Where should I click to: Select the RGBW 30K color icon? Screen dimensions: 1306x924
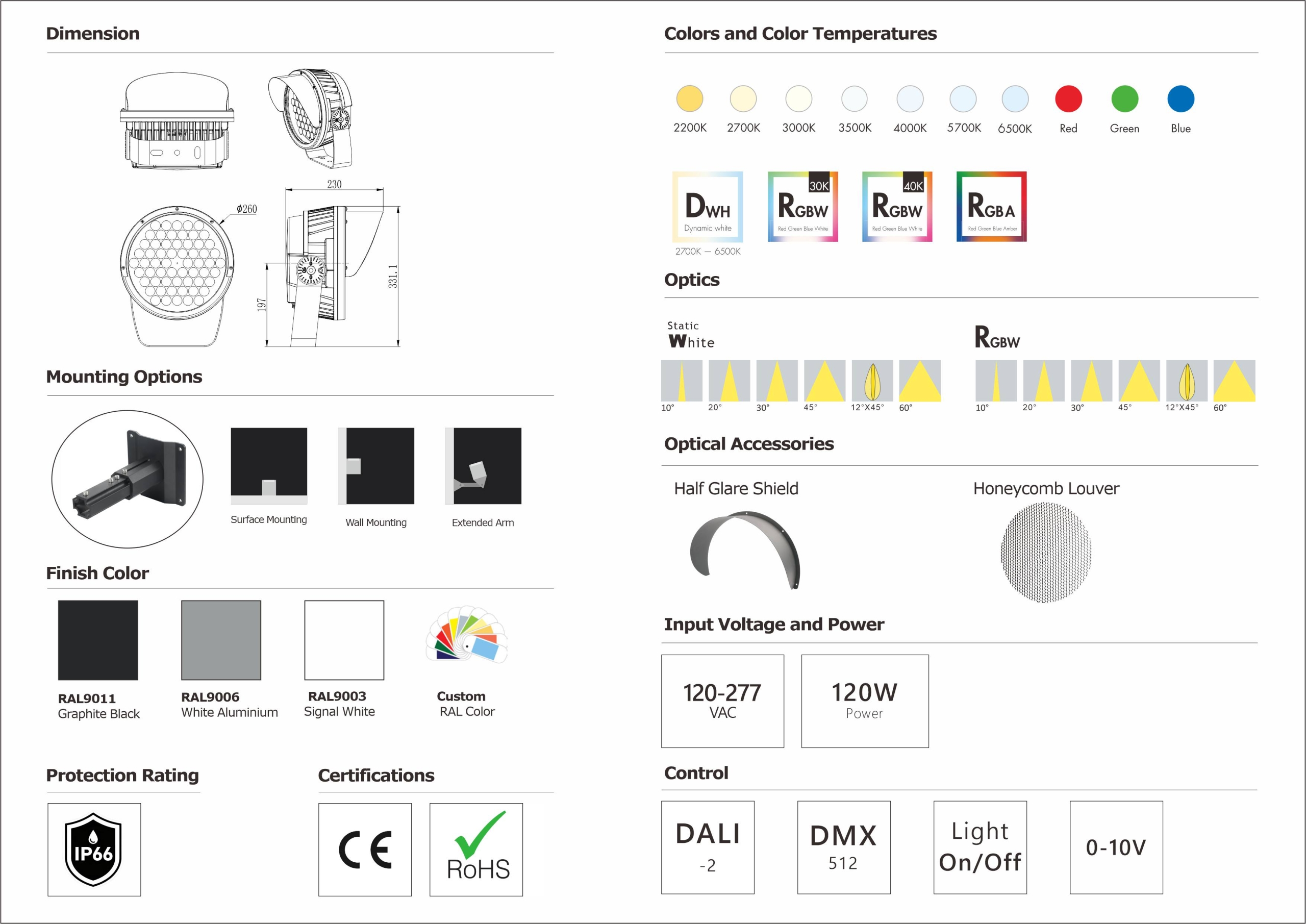point(802,207)
